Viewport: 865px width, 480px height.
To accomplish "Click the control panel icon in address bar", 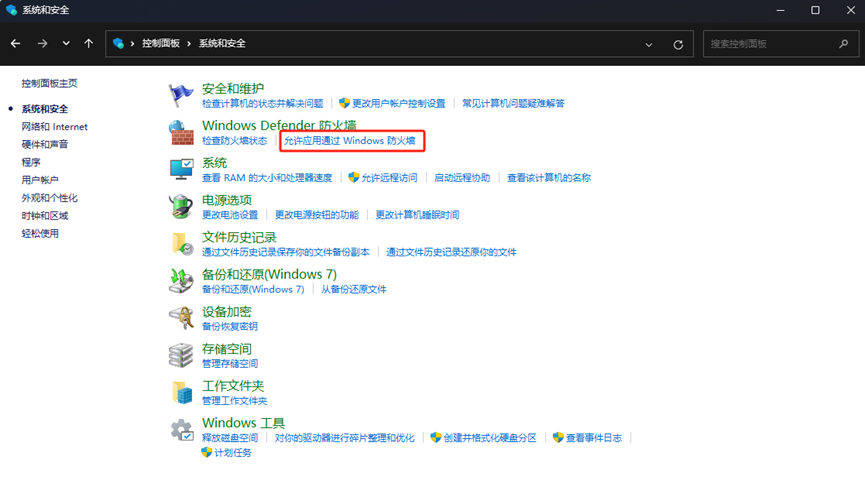I will tap(118, 43).
